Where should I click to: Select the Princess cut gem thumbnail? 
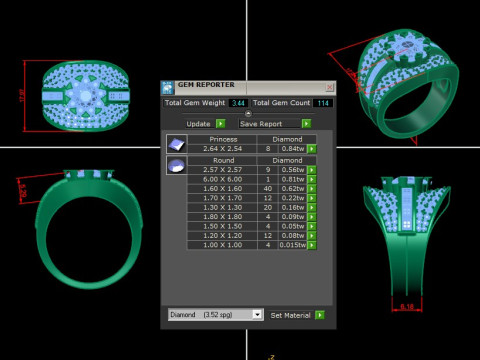tap(177, 144)
